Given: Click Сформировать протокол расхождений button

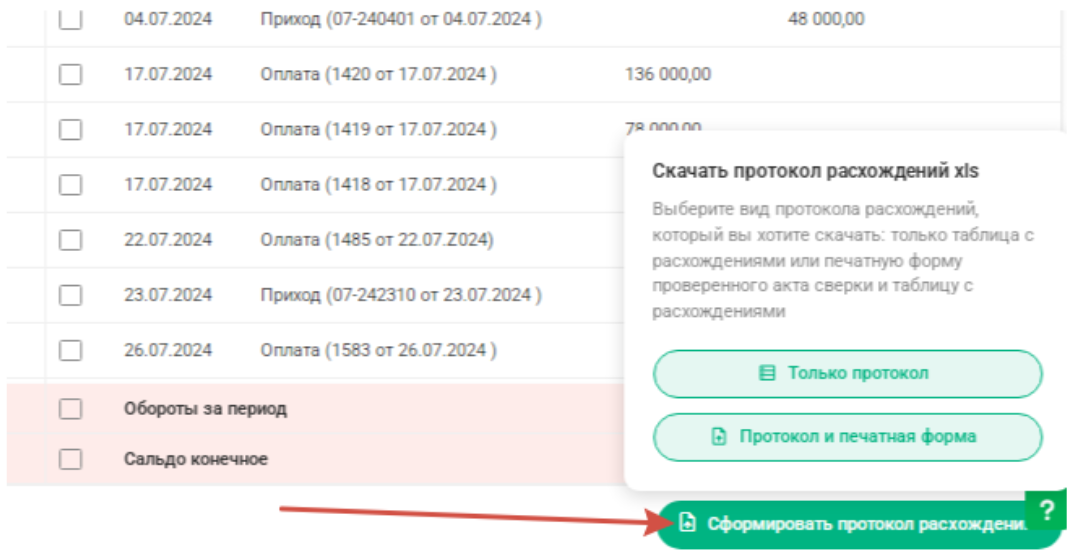Looking at the screenshot, I should coord(859,524).
